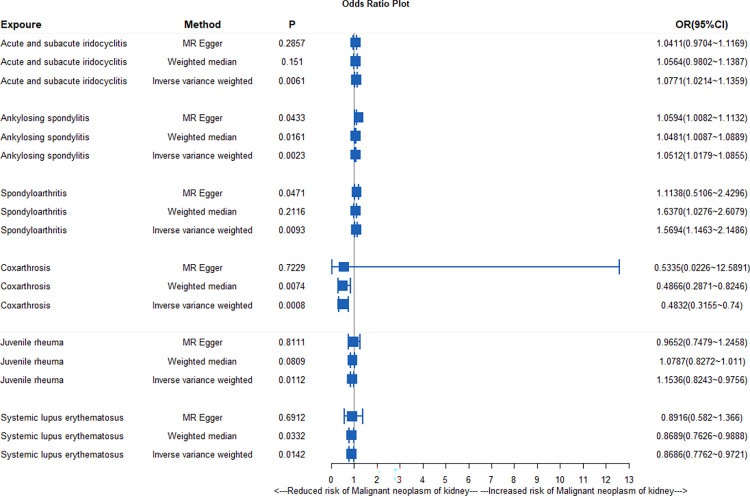Click the 'P' column header
Viewport: 750px width, 496px height.
290,24
